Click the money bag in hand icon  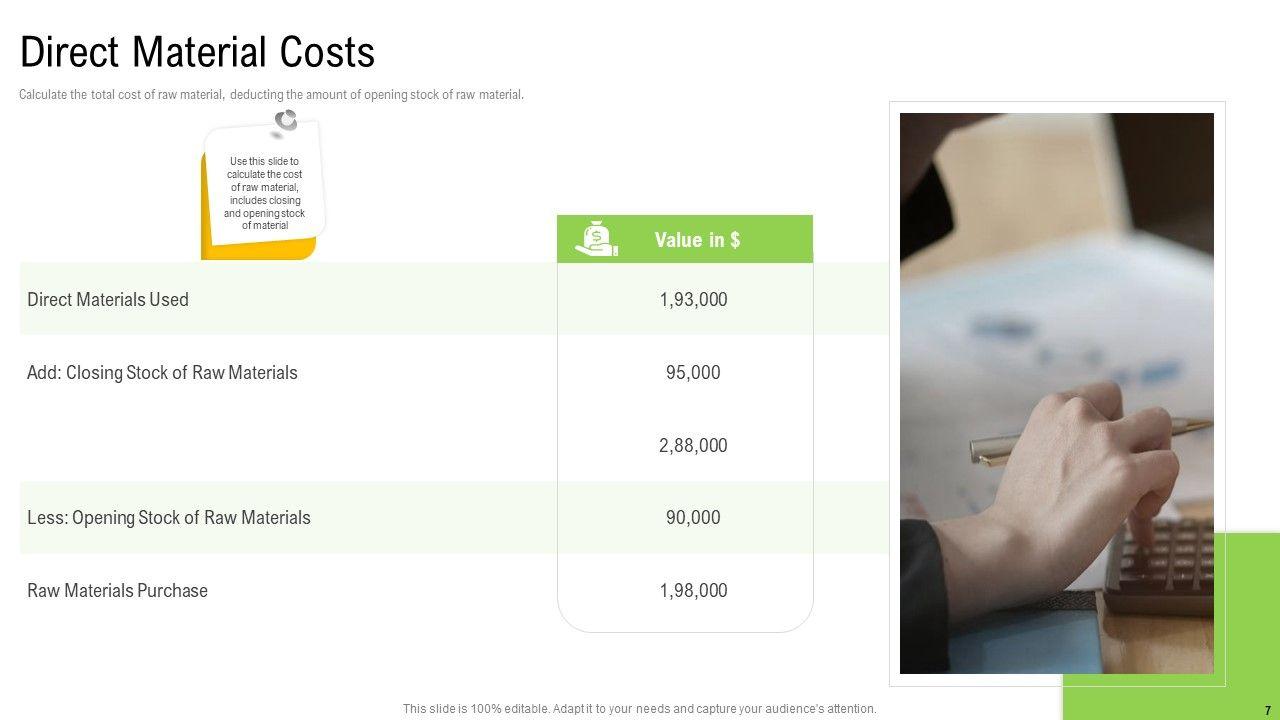pyautogui.click(x=597, y=239)
